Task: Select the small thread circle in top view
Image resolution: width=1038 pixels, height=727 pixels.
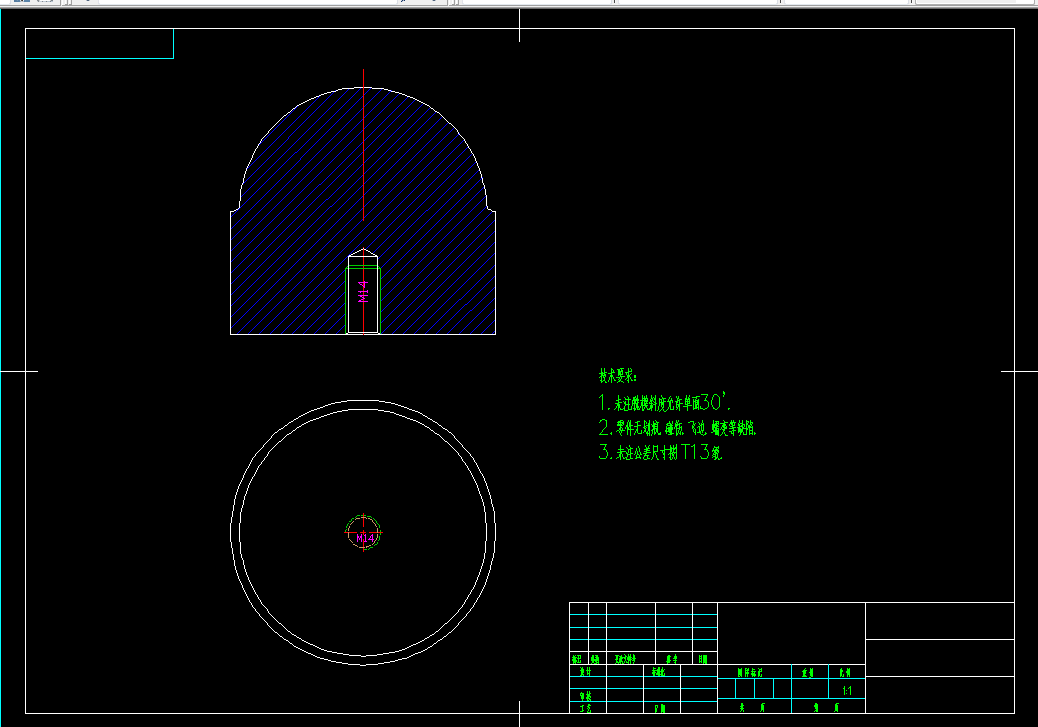Action: coord(363,532)
